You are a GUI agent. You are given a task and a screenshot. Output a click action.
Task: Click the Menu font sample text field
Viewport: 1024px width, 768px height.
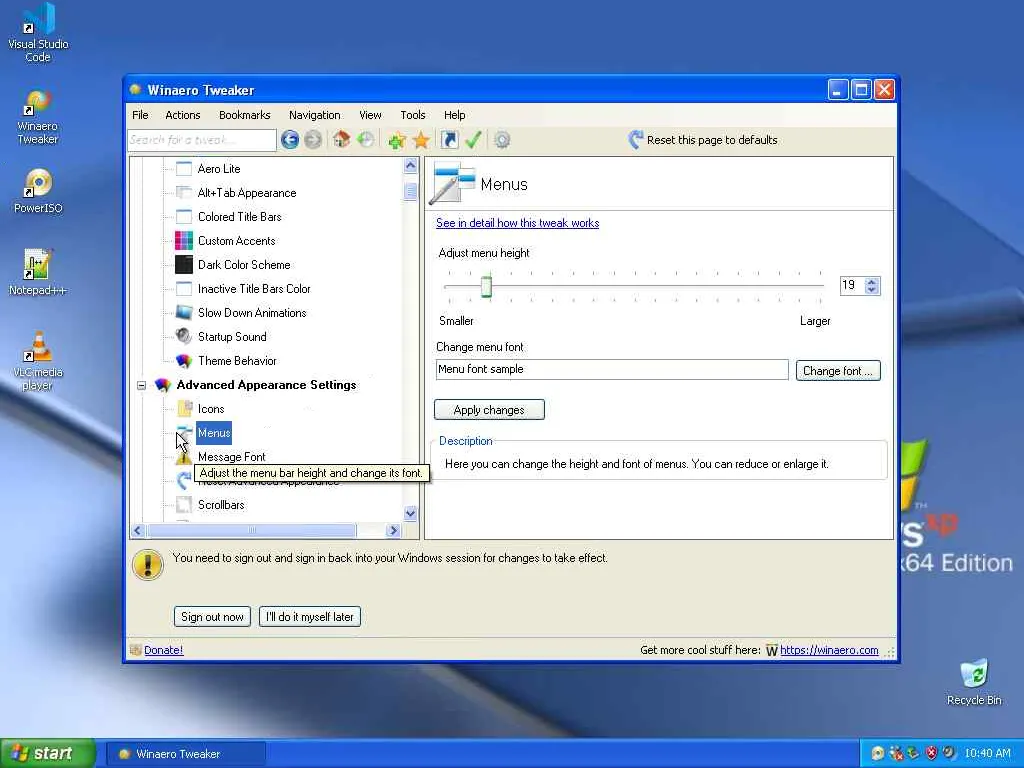click(x=612, y=369)
